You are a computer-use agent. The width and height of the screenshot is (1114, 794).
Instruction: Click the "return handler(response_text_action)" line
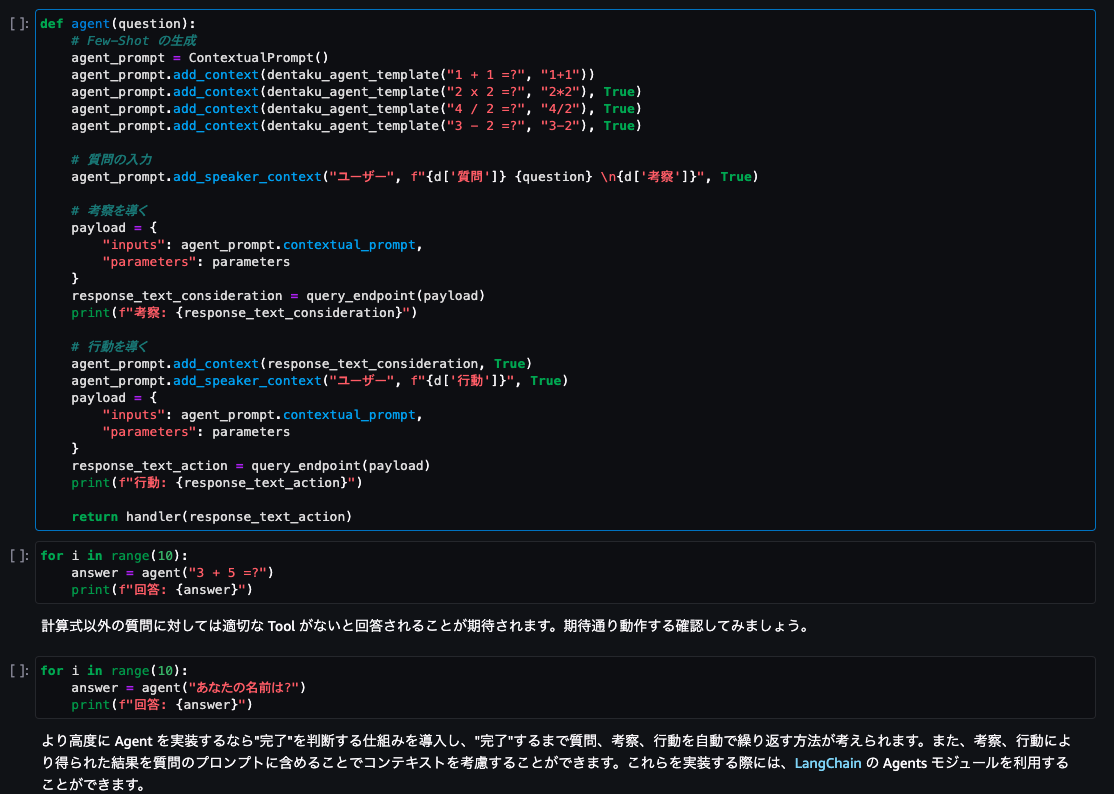(x=212, y=517)
